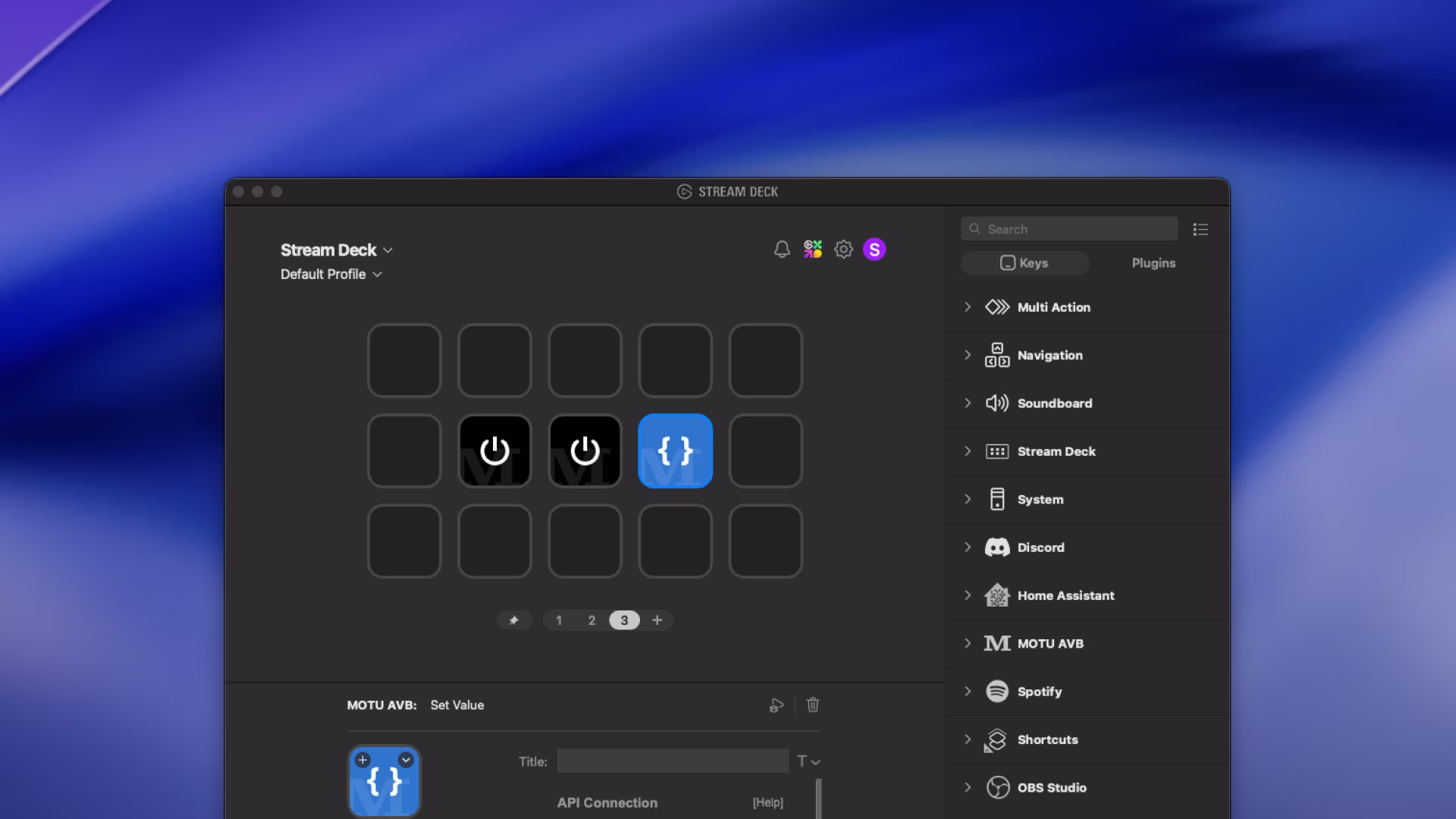Select the first MOTU power key
The image size is (1456, 819).
(x=494, y=450)
